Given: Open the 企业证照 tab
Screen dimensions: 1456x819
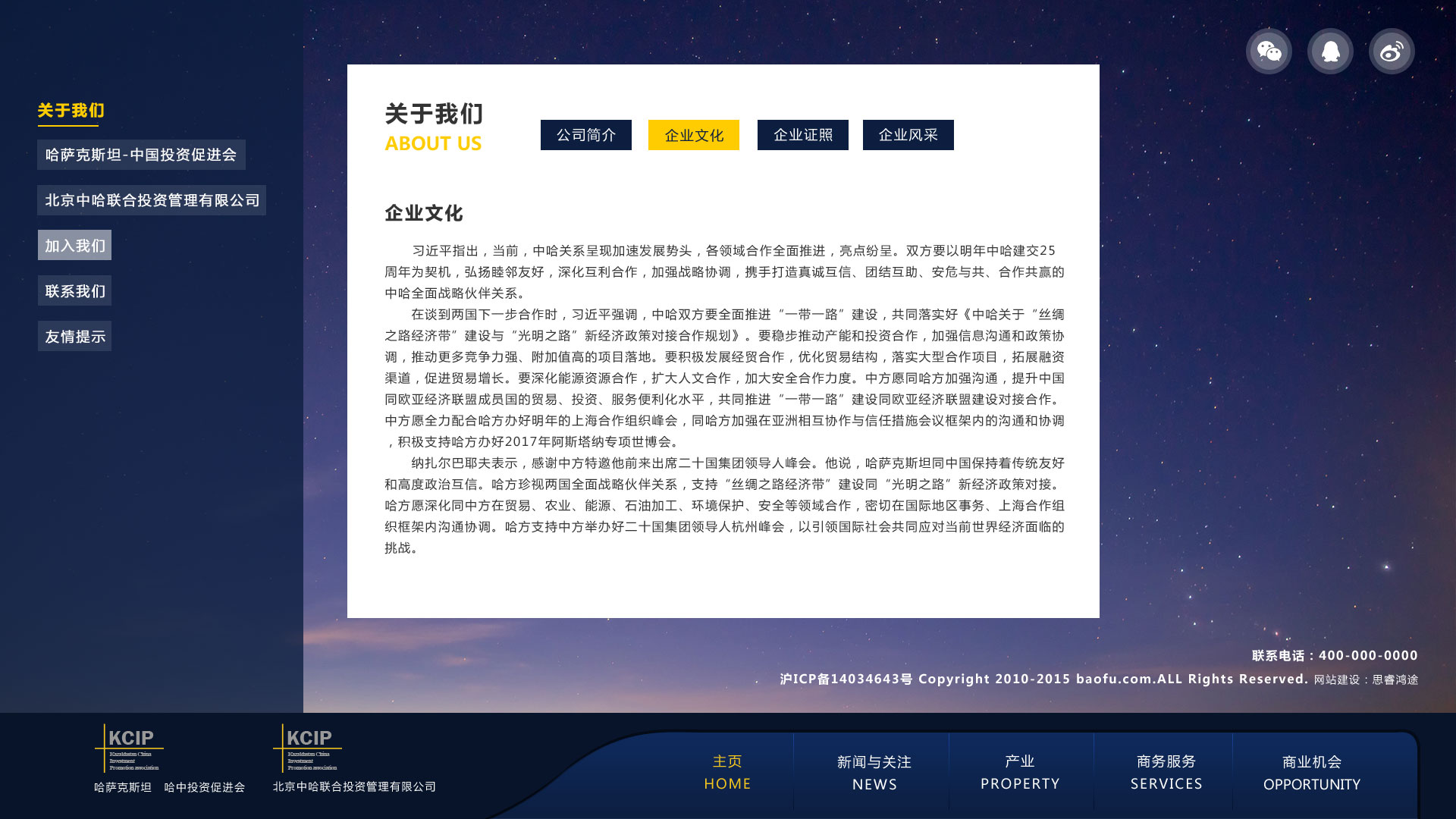Looking at the screenshot, I should [x=802, y=135].
